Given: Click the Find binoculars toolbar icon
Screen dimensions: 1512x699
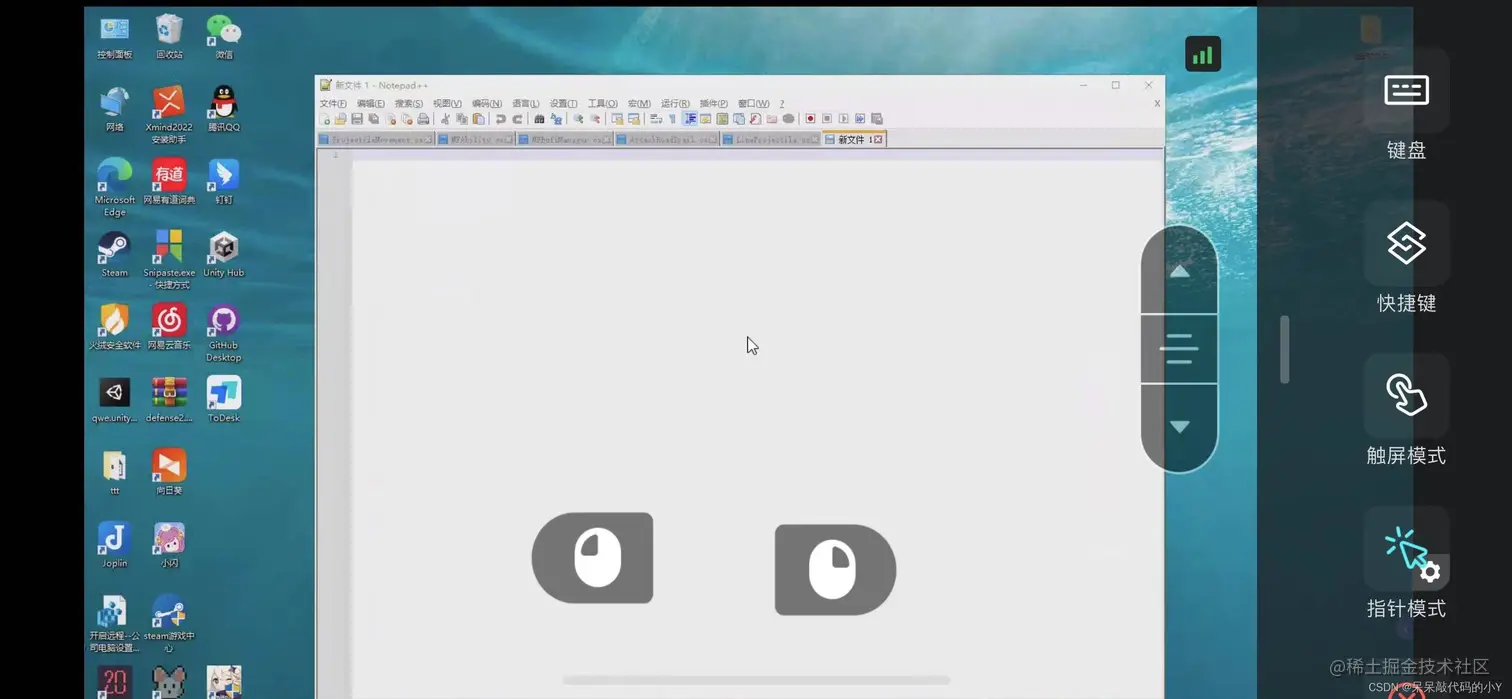Looking at the screenshot, I should click(539, 119).
